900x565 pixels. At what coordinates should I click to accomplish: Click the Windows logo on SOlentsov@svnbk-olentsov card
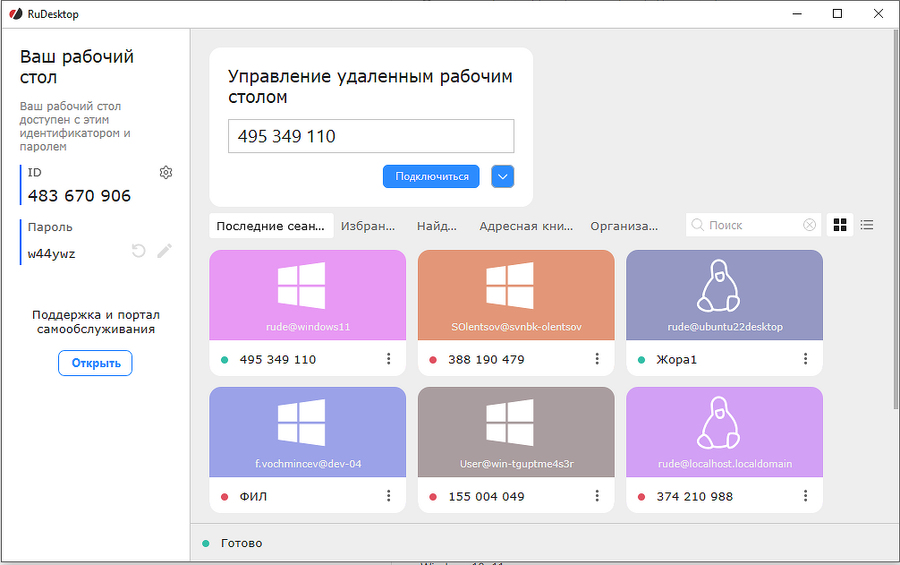[510, 285]
